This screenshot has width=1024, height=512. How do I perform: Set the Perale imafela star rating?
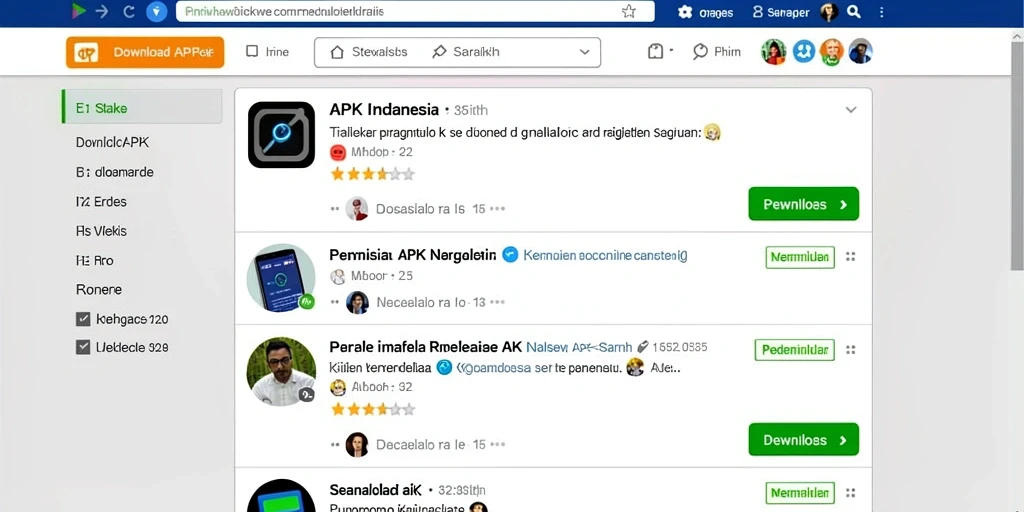[x=373, y=409]
